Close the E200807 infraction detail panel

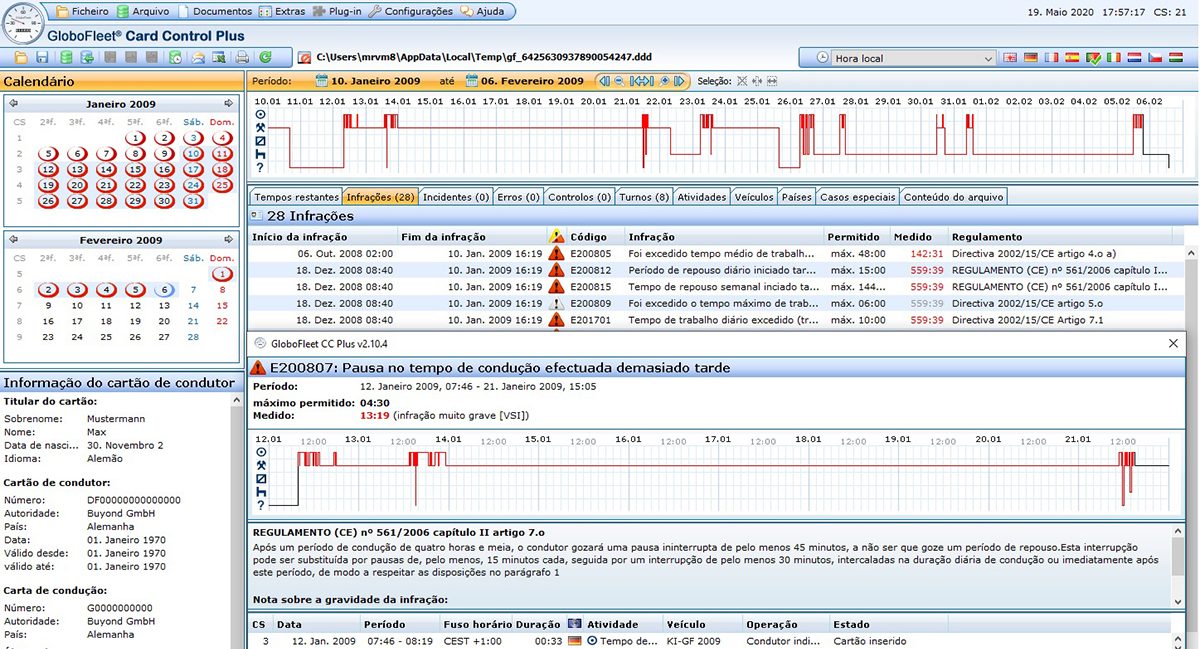[x=1174, y=343]
